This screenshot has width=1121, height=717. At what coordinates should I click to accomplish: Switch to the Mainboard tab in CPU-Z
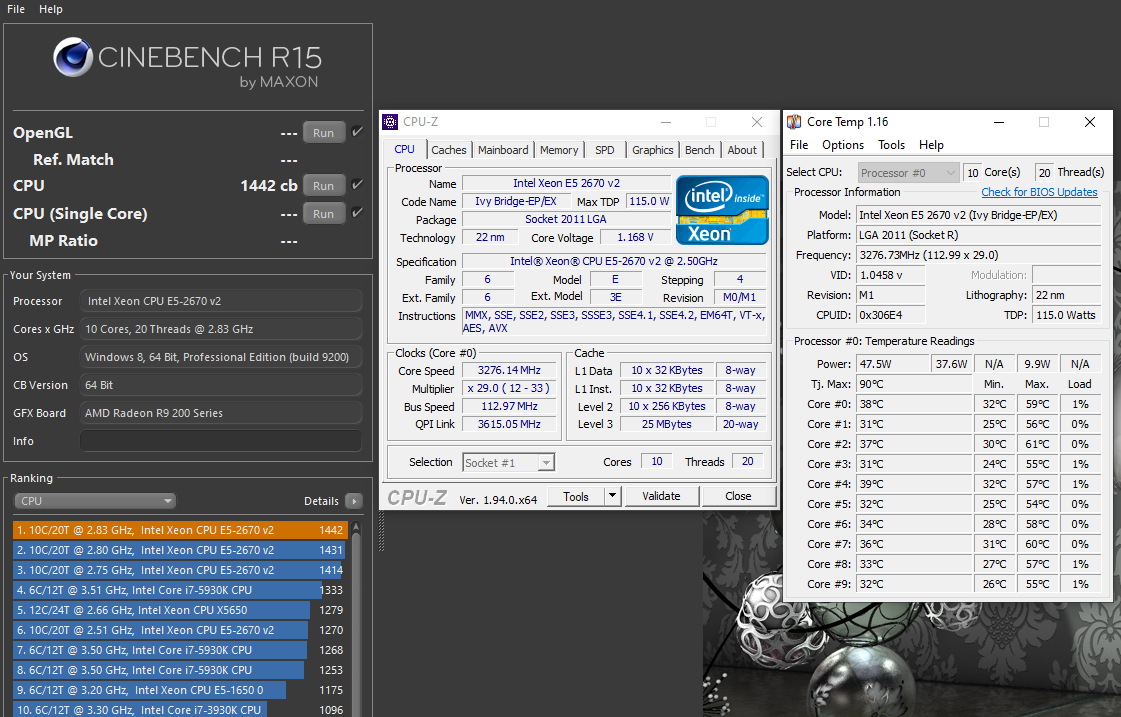pos(503,150)
